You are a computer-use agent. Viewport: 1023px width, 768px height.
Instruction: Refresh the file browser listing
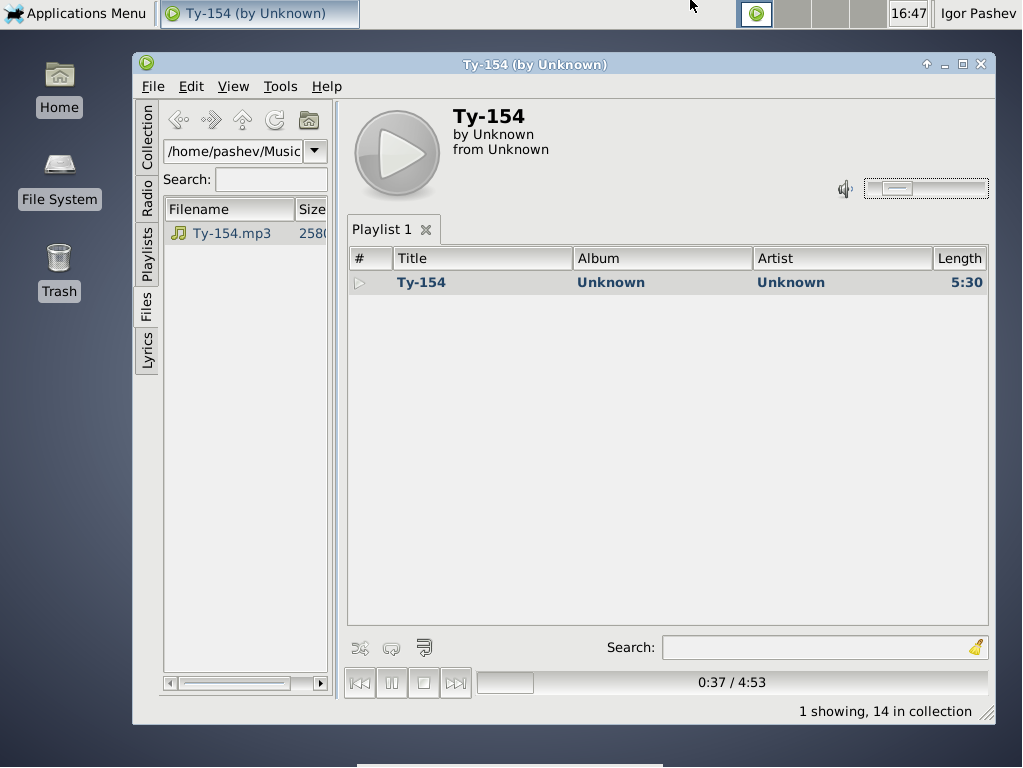point(275,120)
